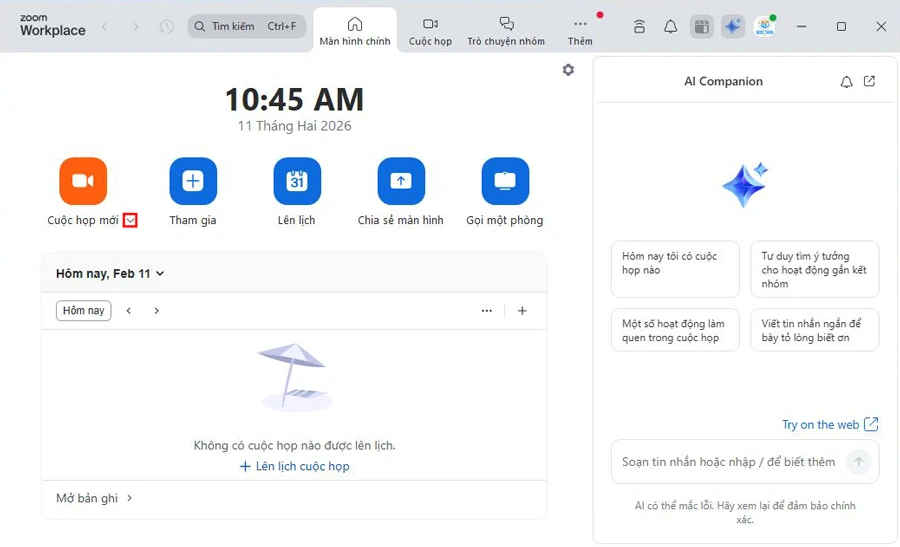Click the Lên lịch cuộc họp link
Viewport: 900px width, 547px height.
(295, 466)
